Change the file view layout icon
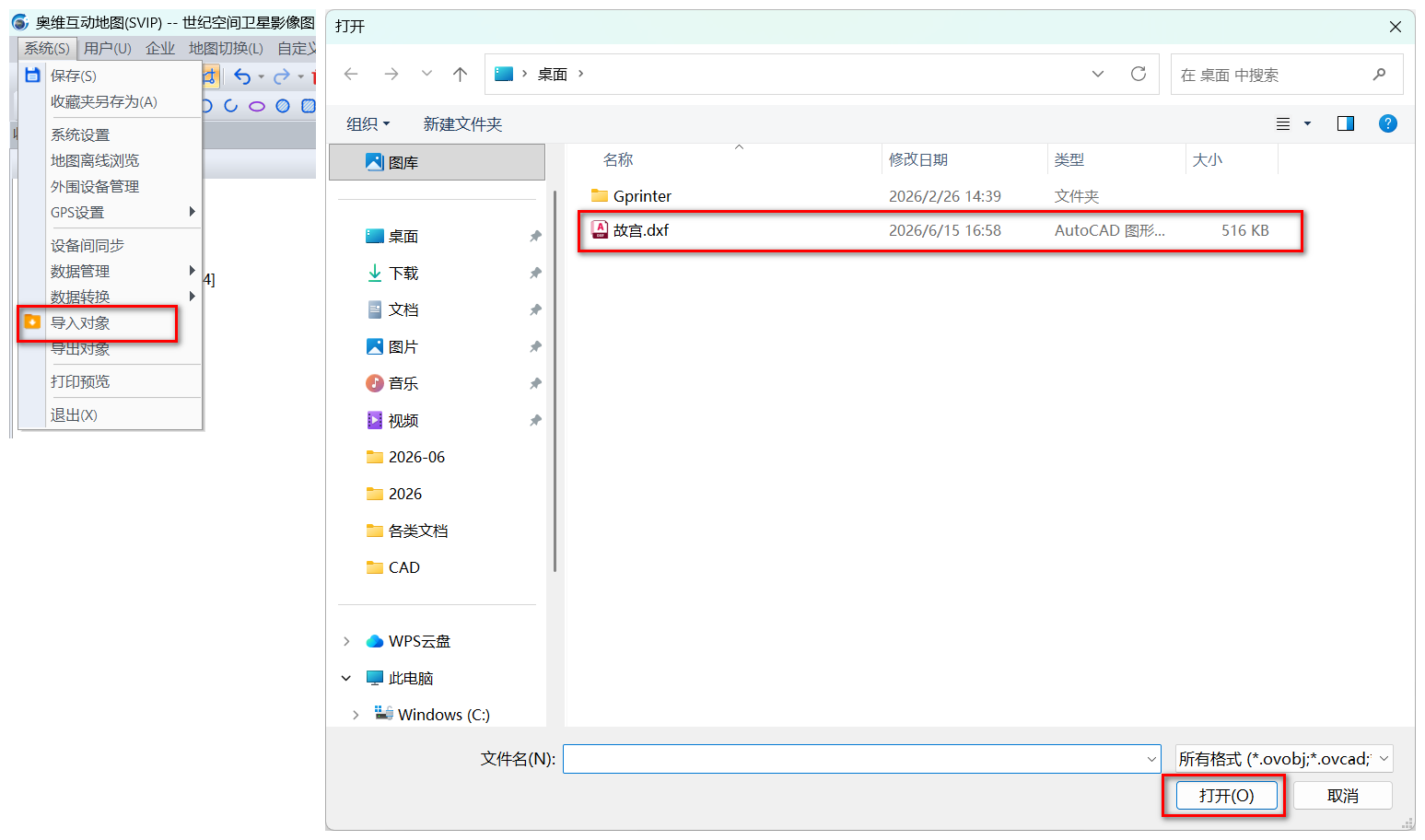 point(1283,123)
